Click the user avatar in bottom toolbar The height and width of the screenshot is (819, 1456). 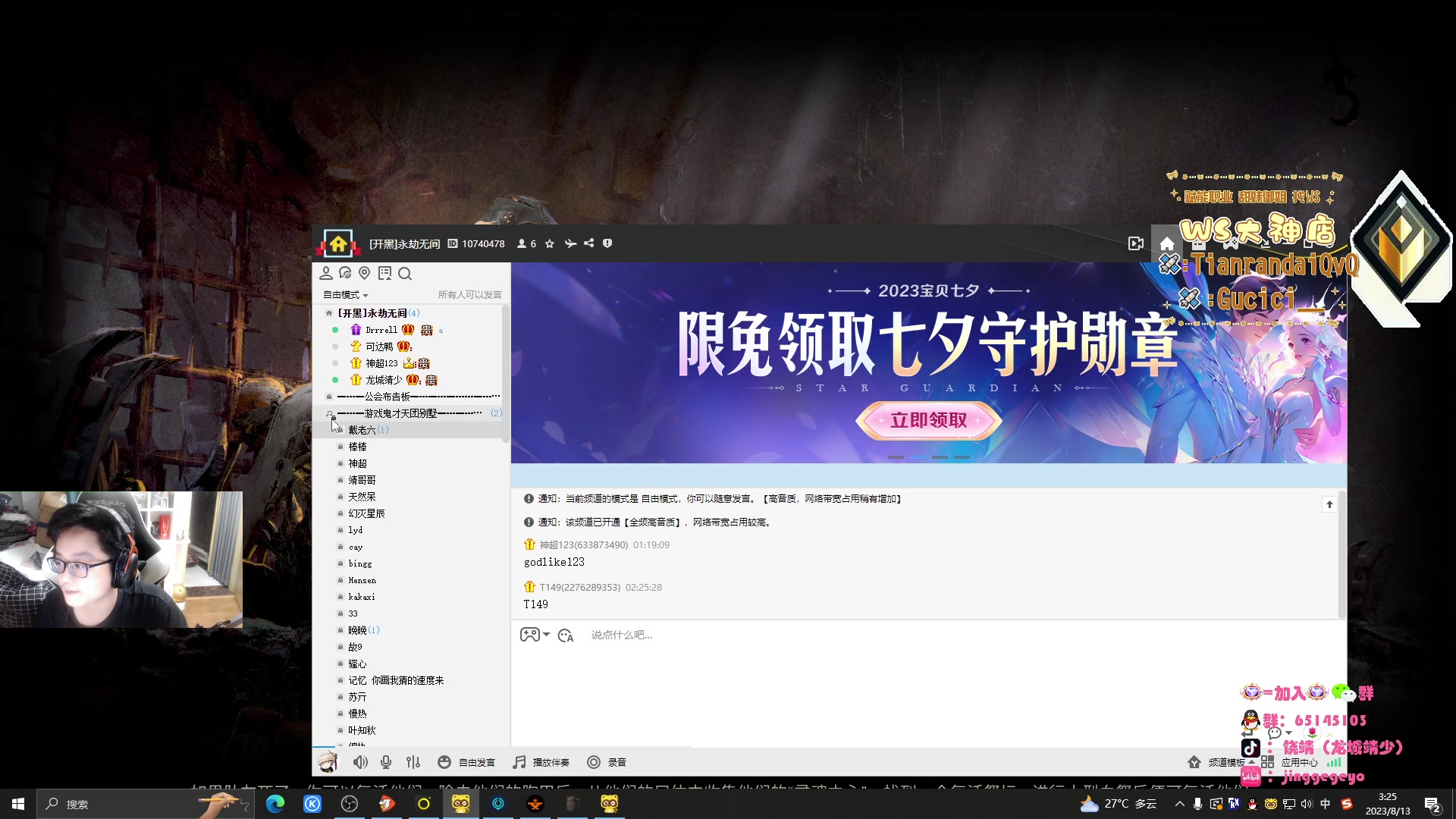(328, 762)
